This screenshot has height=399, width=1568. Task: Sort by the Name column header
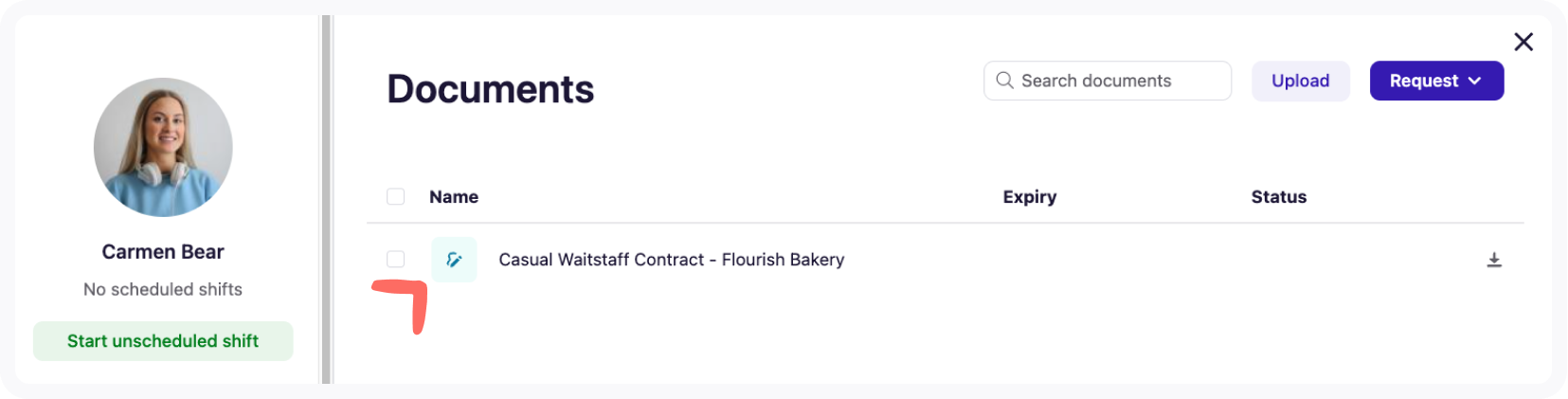click(454, 197)
